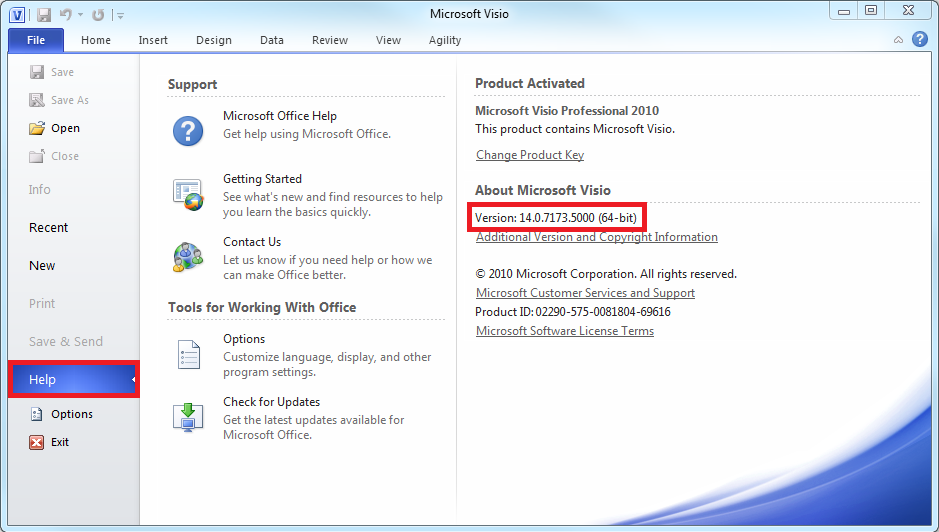Click Save in the backstage menu

pyautogui.click(x=62, y=72)
